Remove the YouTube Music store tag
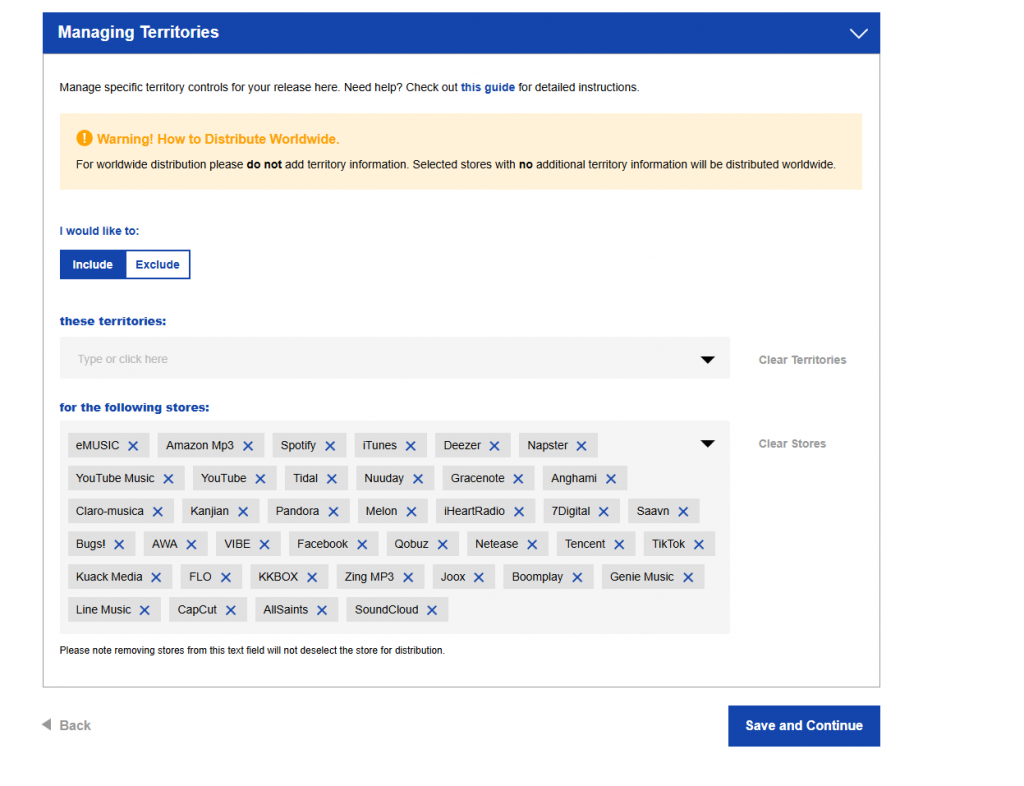 tap(169, 479)
